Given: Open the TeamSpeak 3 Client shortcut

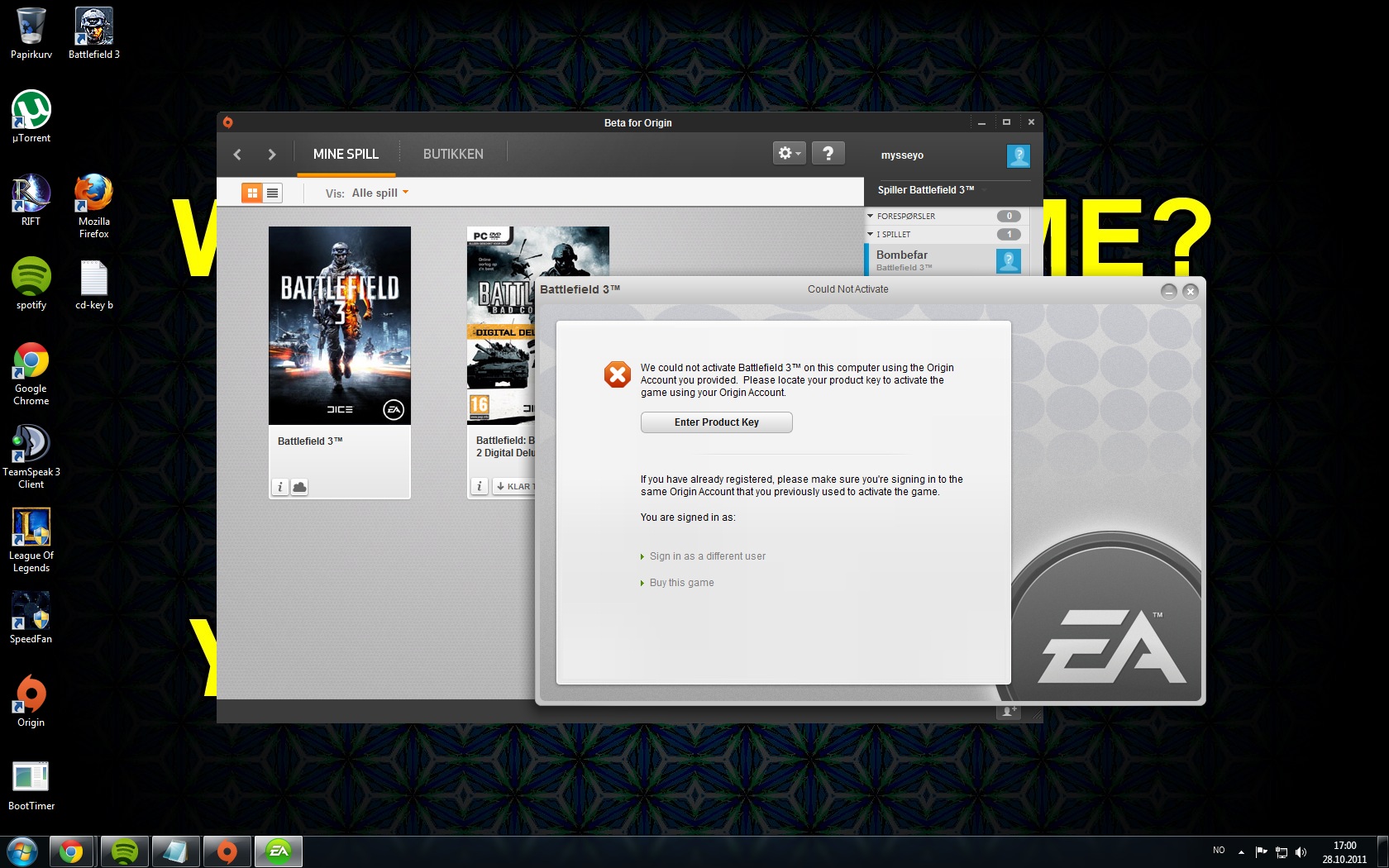Looking at the screenshot, I should pos(31,457).
